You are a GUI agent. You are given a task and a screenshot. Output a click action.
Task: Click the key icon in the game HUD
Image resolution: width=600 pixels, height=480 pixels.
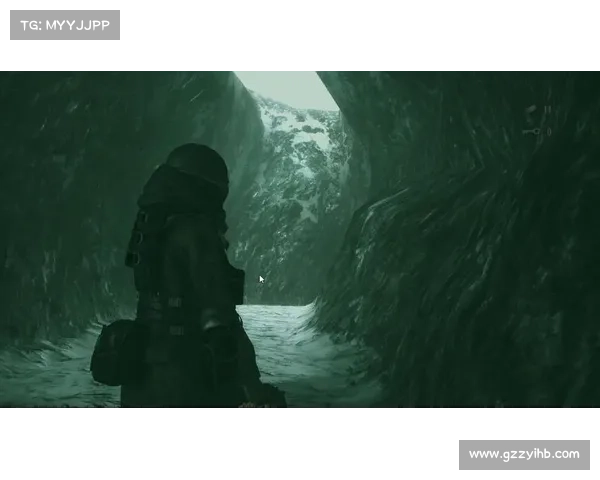coord(531,131)
